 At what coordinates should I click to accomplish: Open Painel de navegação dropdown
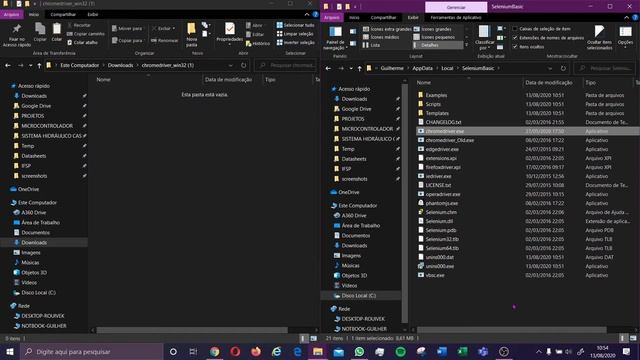click(335, 45)
